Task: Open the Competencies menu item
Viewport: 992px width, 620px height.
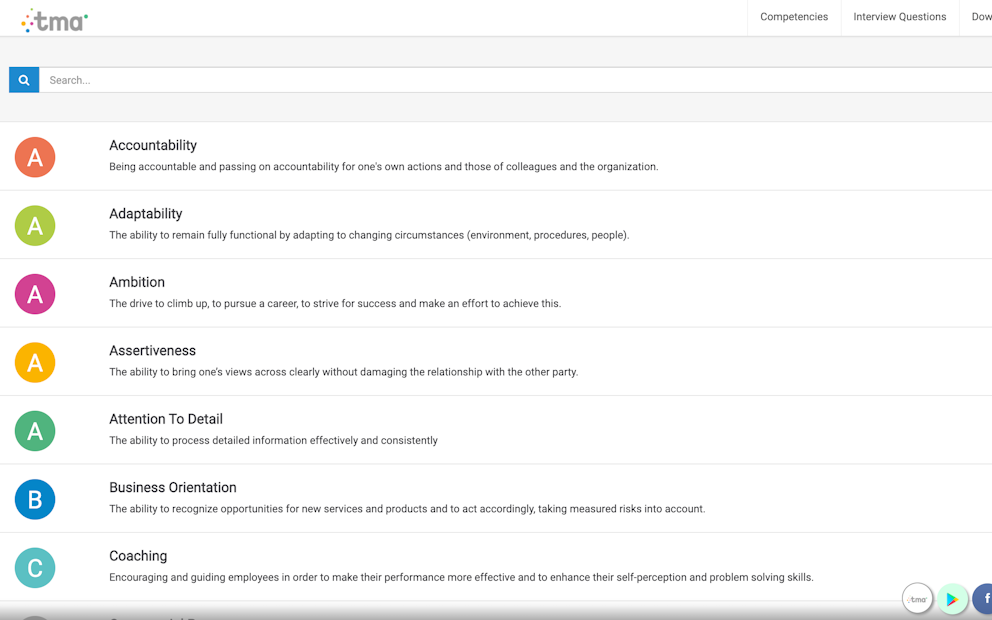Action: point(794,17)
